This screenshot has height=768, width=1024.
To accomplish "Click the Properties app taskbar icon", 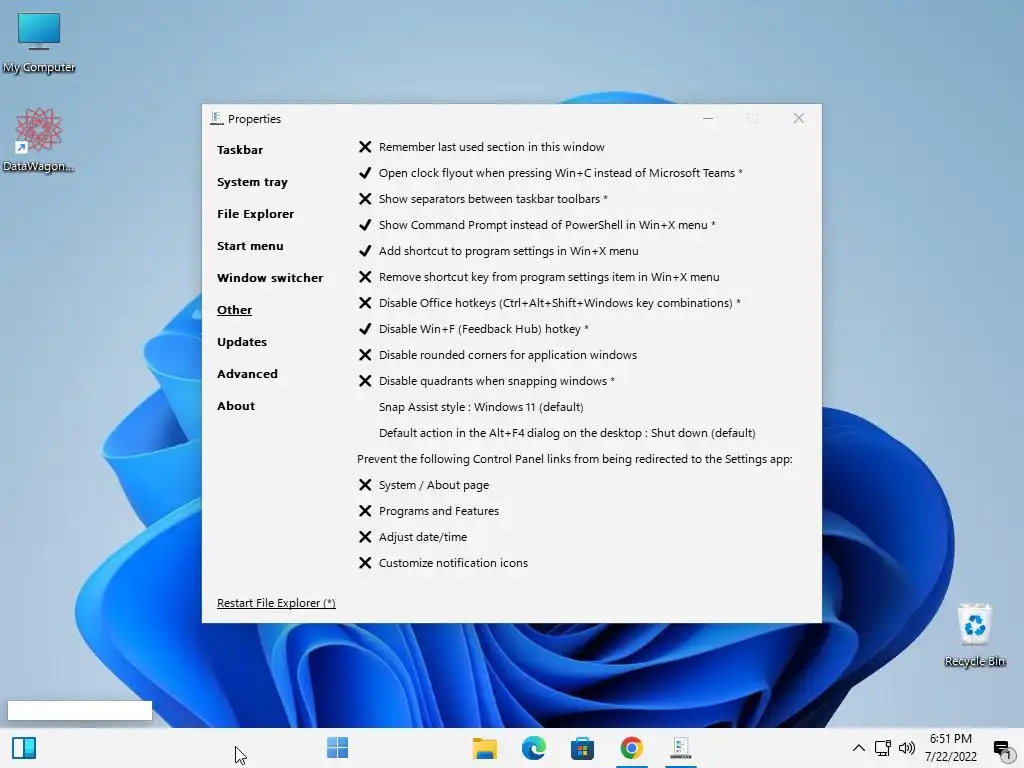I will pyautogui.click(x=680, y=748).
